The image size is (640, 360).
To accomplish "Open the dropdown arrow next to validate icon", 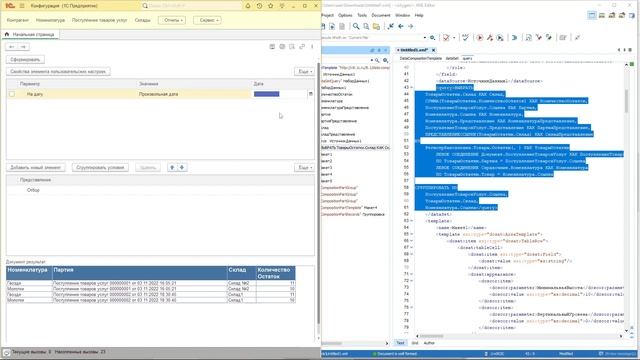I will (x=454, y=38).
